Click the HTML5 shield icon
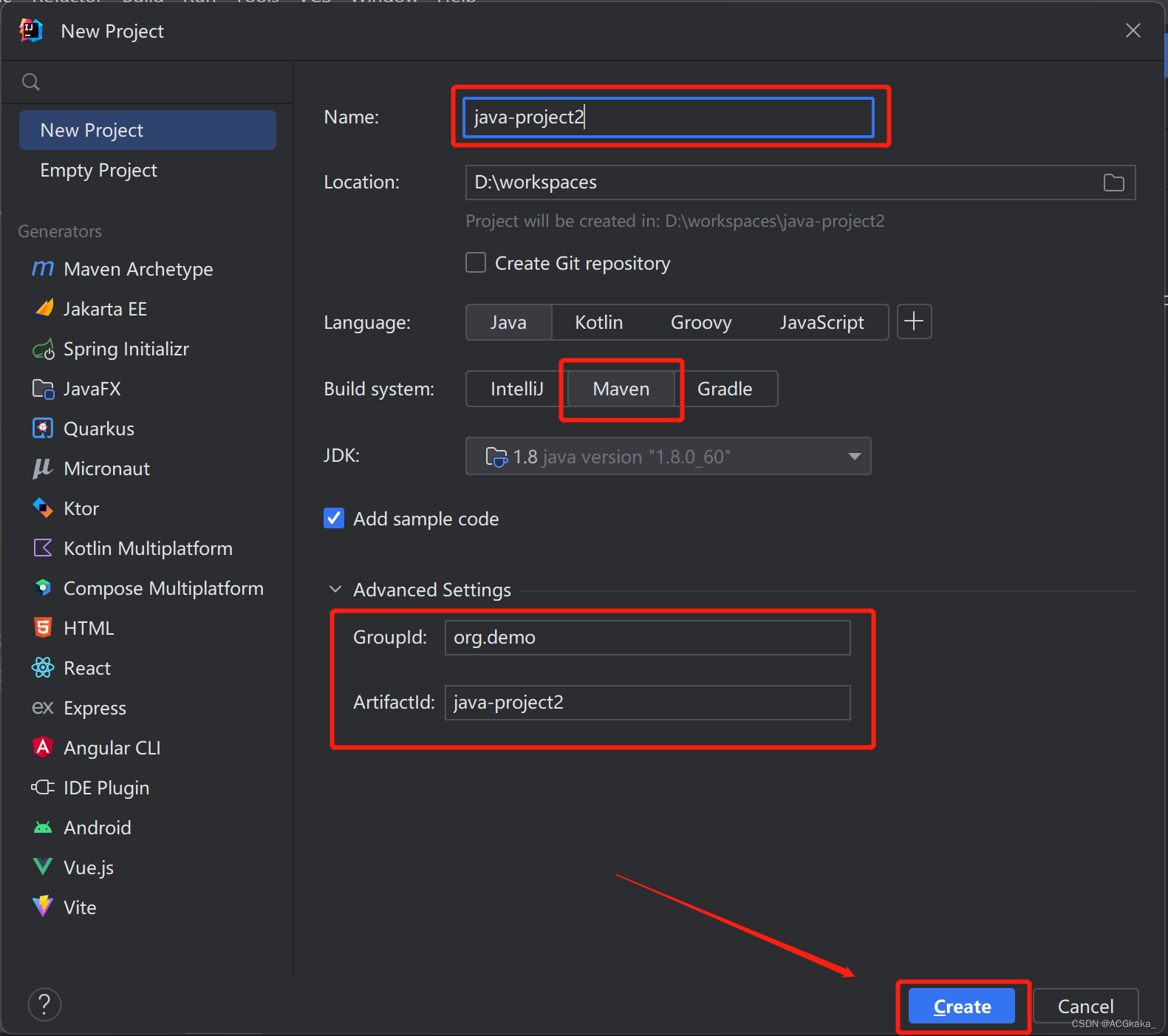Image resolution: width=1168 pixels, height=1036 pixels. coord(43,628)
